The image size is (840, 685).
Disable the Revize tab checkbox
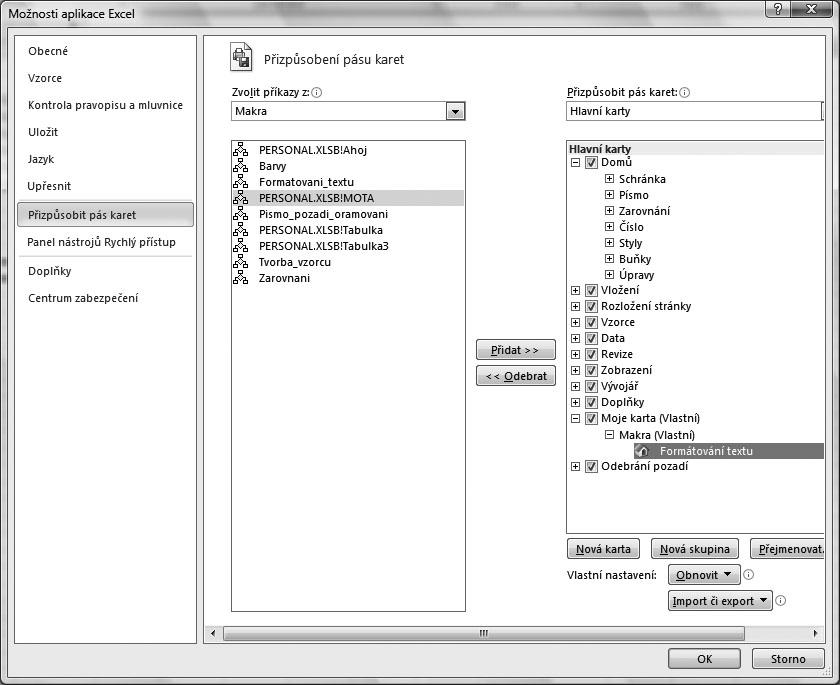(591, 355)
